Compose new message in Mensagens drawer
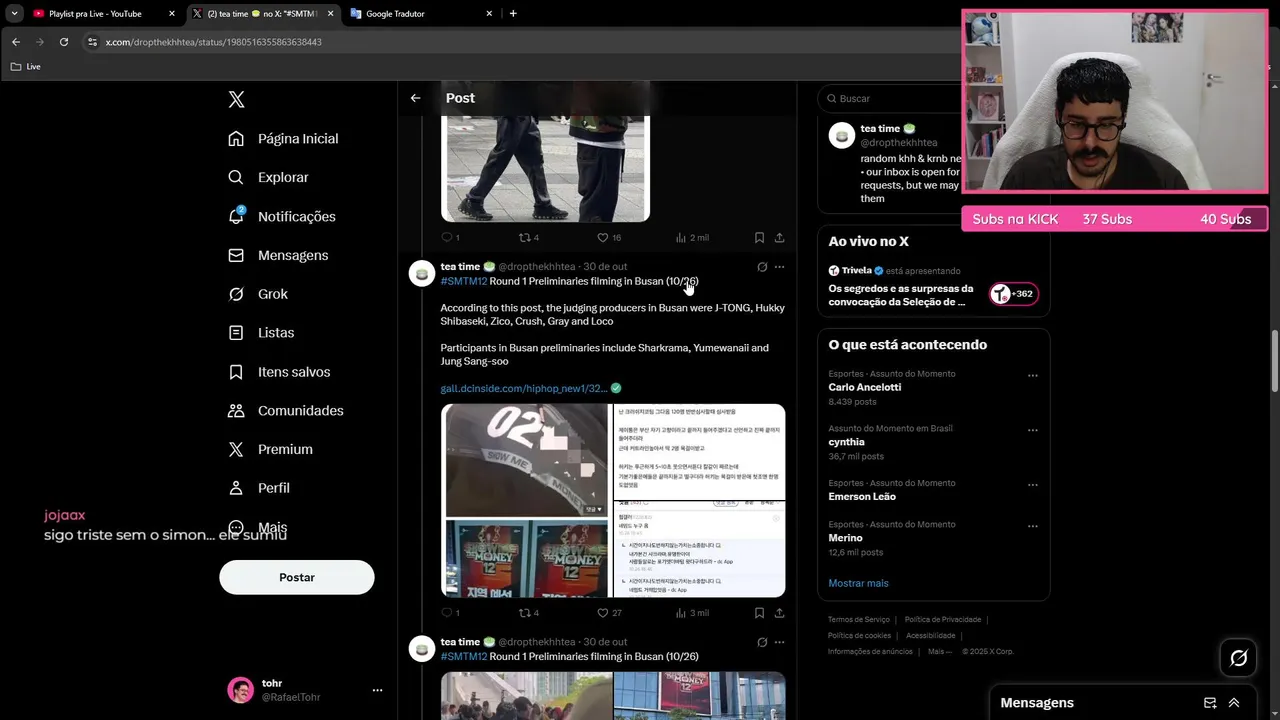The height and width of the screenshot is (720, 1280). (1210, 703)
